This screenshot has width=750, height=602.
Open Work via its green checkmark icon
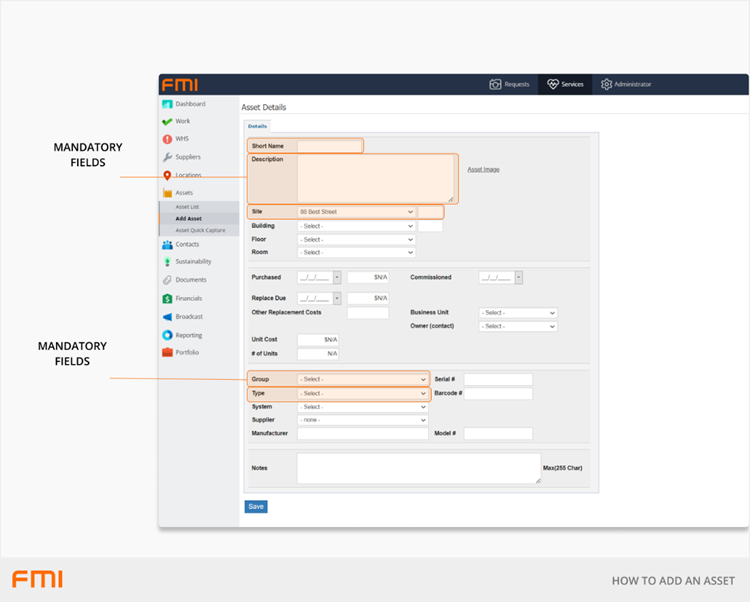click(167, 121)
